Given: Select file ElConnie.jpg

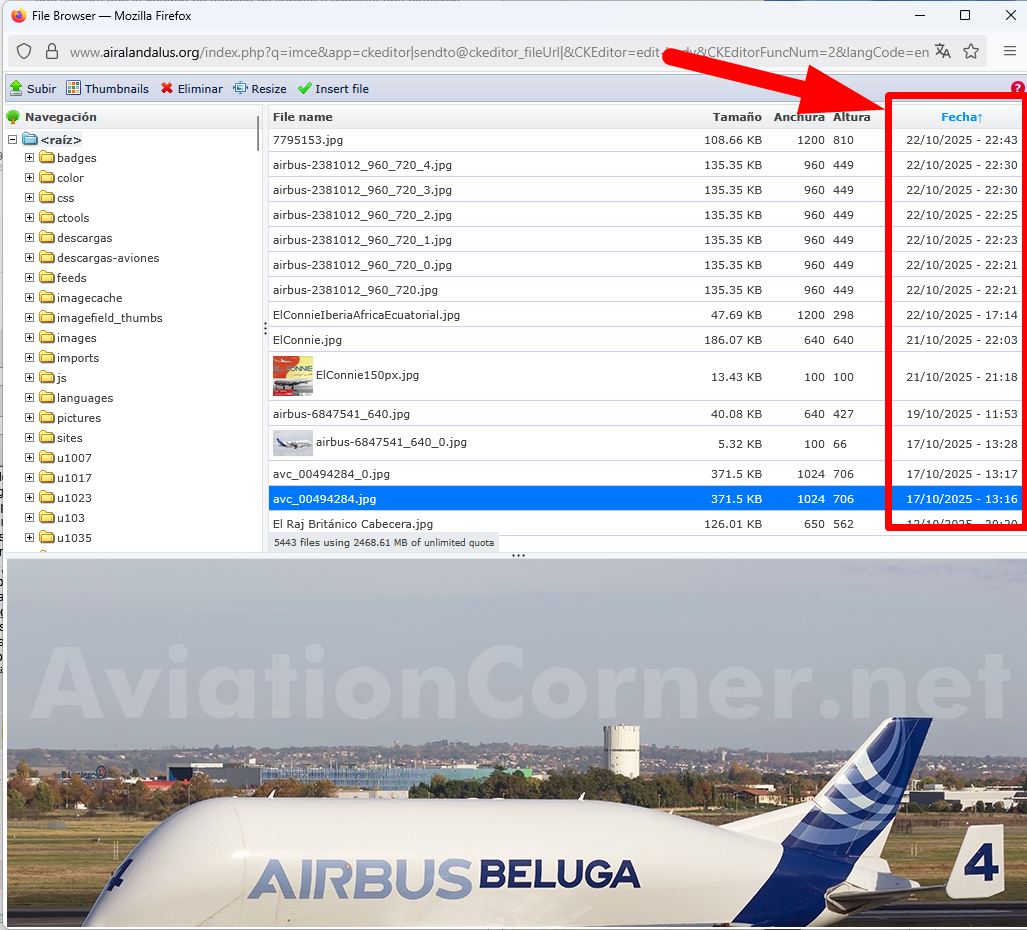Looking at the screenshot, I should (307, 340).
